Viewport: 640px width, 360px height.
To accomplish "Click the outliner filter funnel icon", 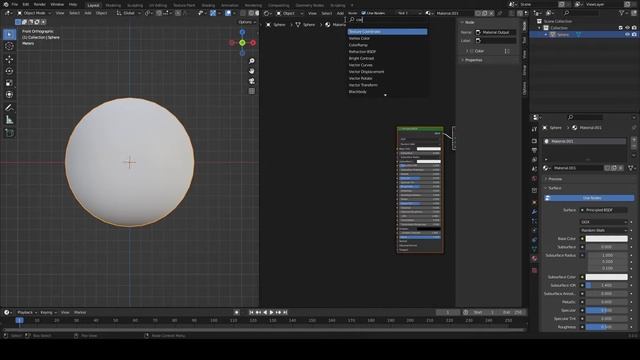I will point(622,13).
